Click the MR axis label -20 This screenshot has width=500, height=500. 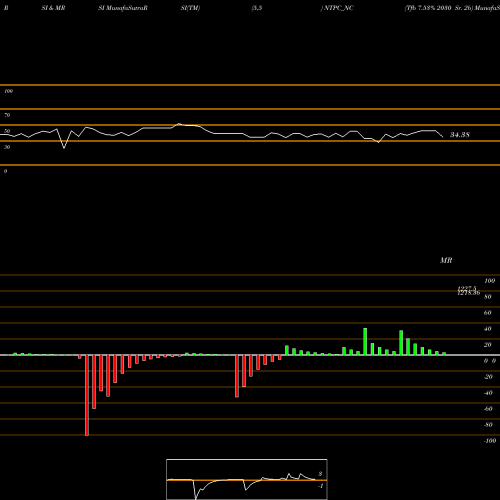[x=488, y=377]
